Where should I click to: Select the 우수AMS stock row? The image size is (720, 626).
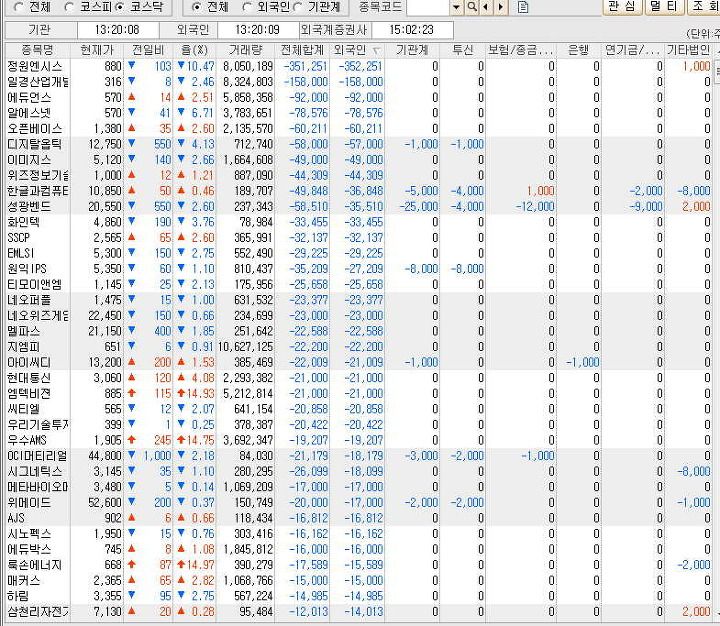(x=359, y=440)
